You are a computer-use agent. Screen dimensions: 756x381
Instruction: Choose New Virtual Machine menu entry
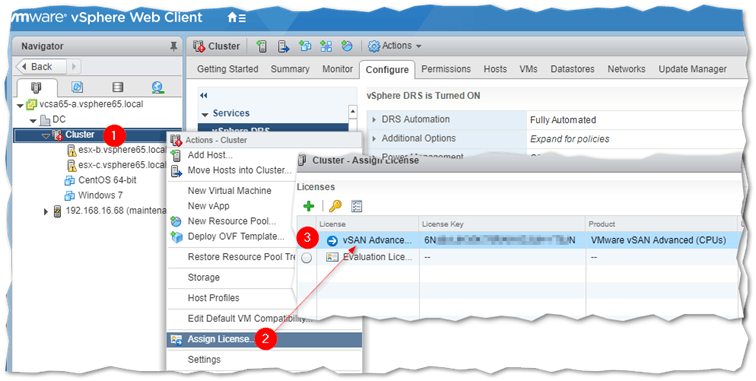coord(230,190)
